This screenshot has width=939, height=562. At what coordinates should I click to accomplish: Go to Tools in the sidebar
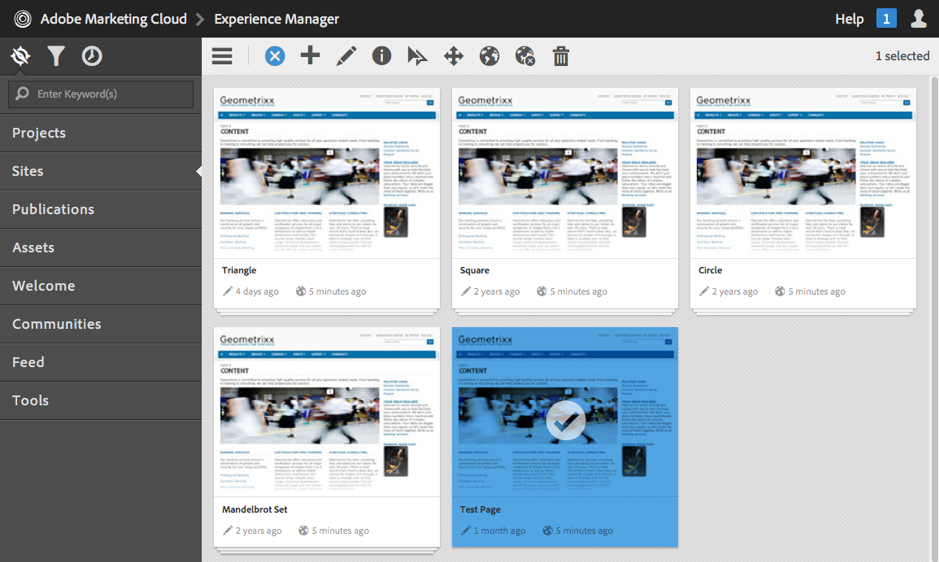click(x=30, y=400)
